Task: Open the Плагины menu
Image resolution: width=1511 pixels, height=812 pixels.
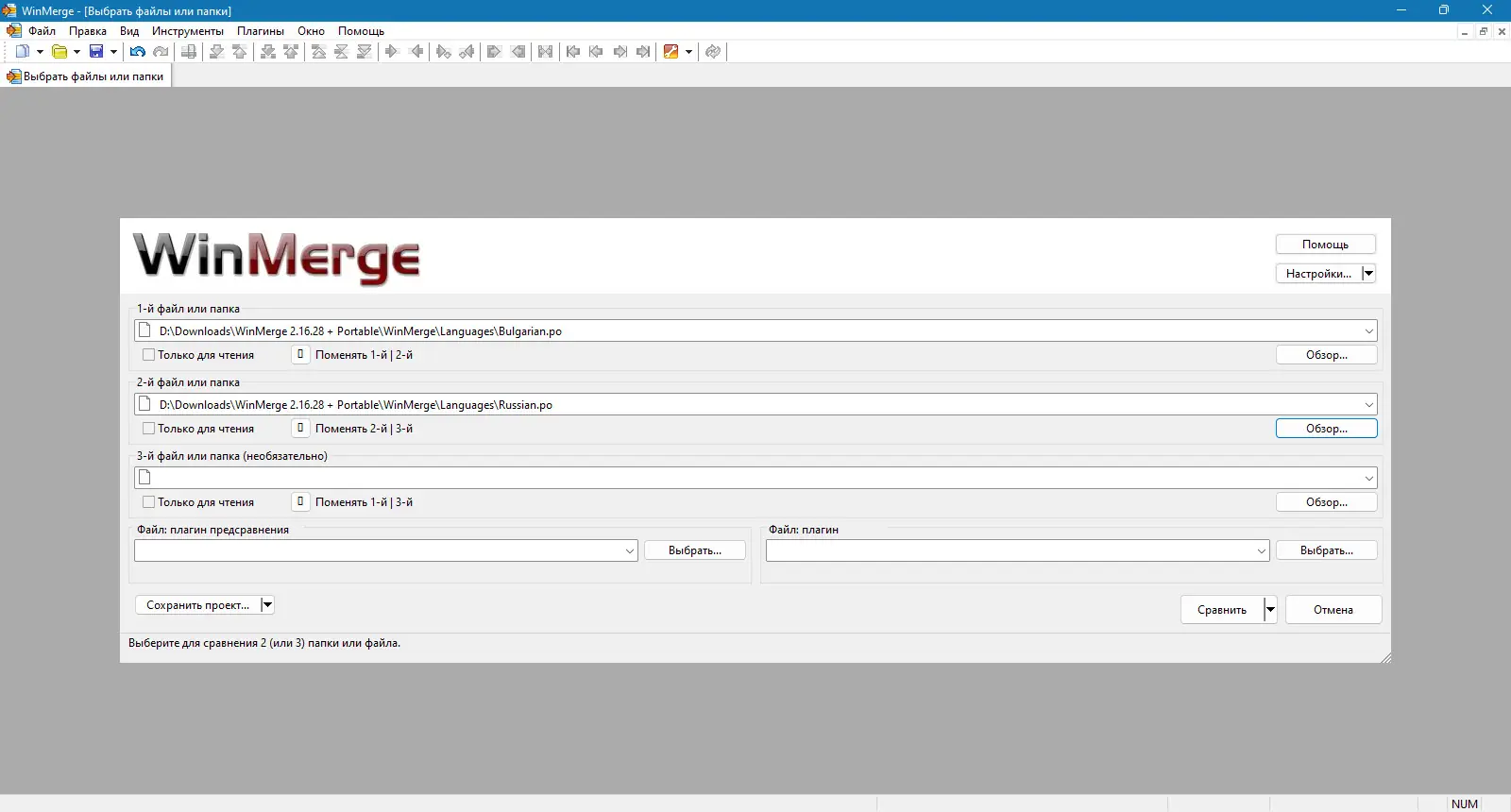Action: 261,31
